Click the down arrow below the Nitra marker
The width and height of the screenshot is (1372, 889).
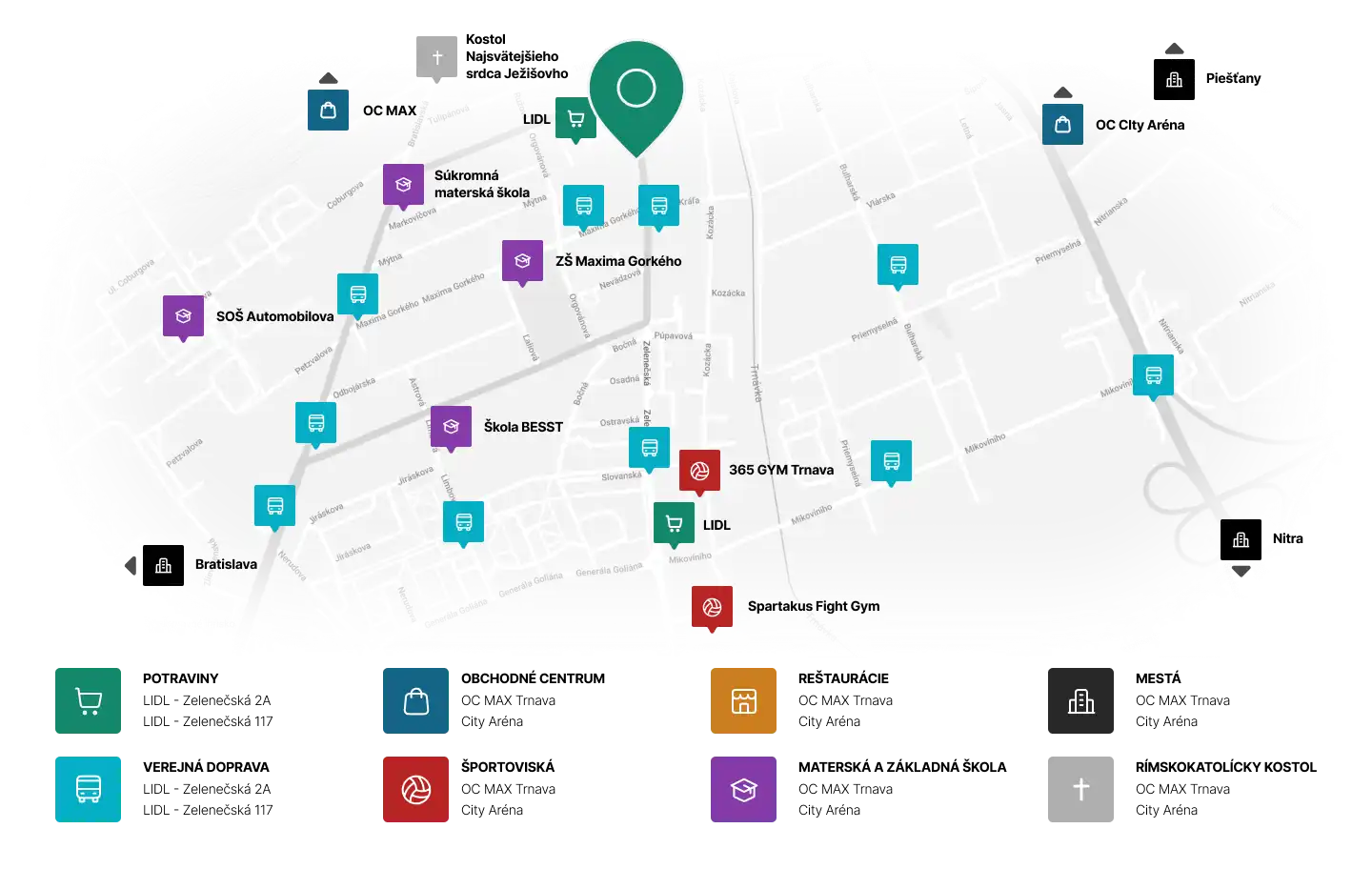coord(1241,572)
